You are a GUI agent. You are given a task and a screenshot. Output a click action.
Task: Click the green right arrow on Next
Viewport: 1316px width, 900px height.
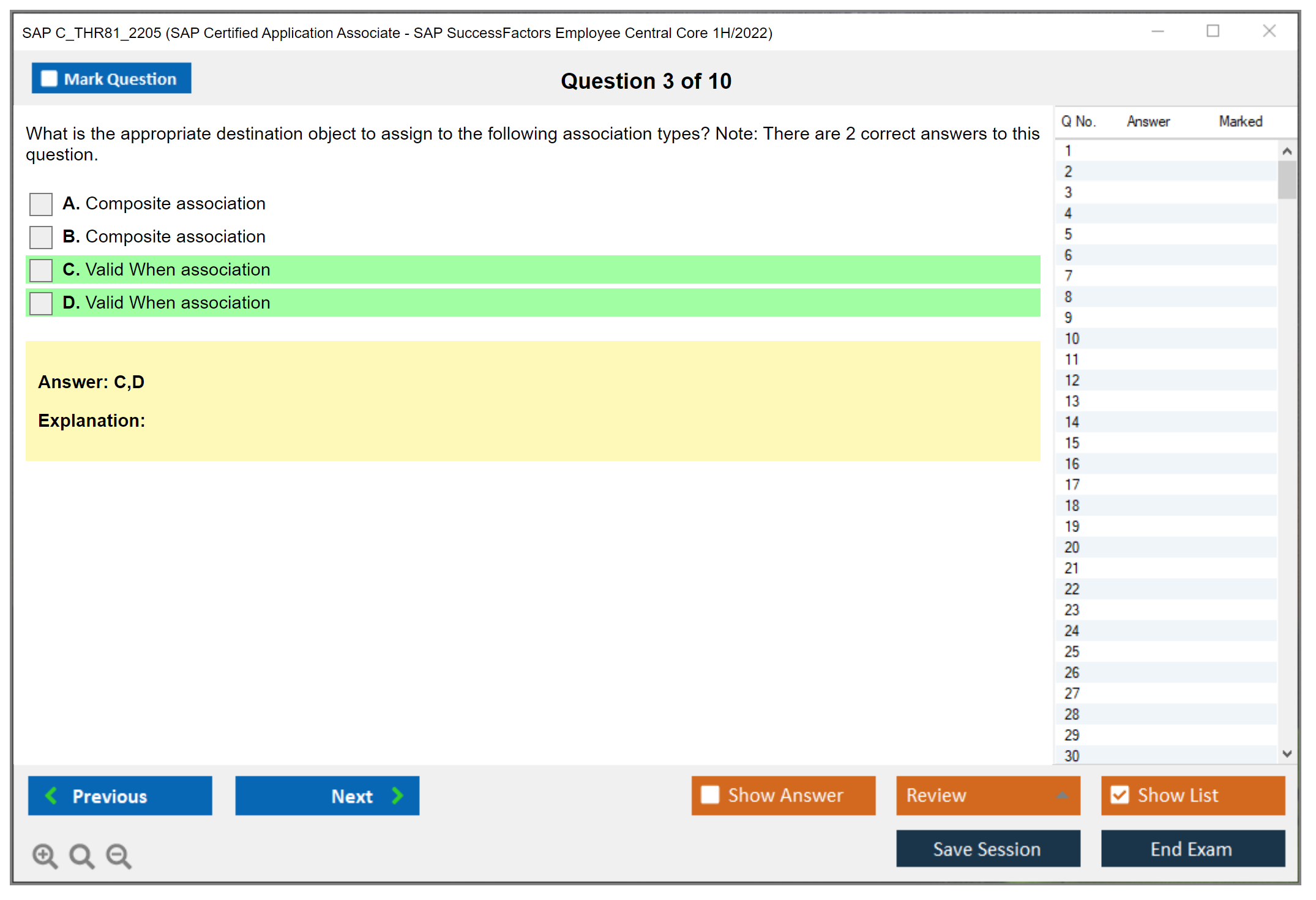398,795
